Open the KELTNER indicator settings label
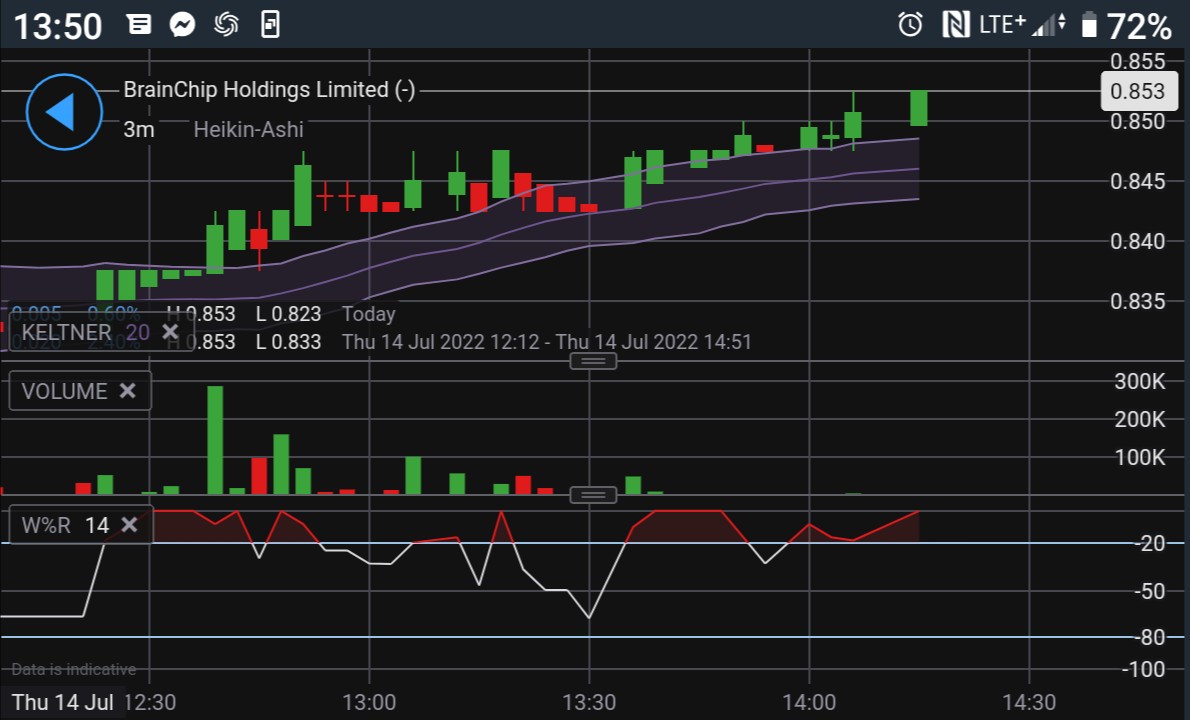 coord(67,332)
